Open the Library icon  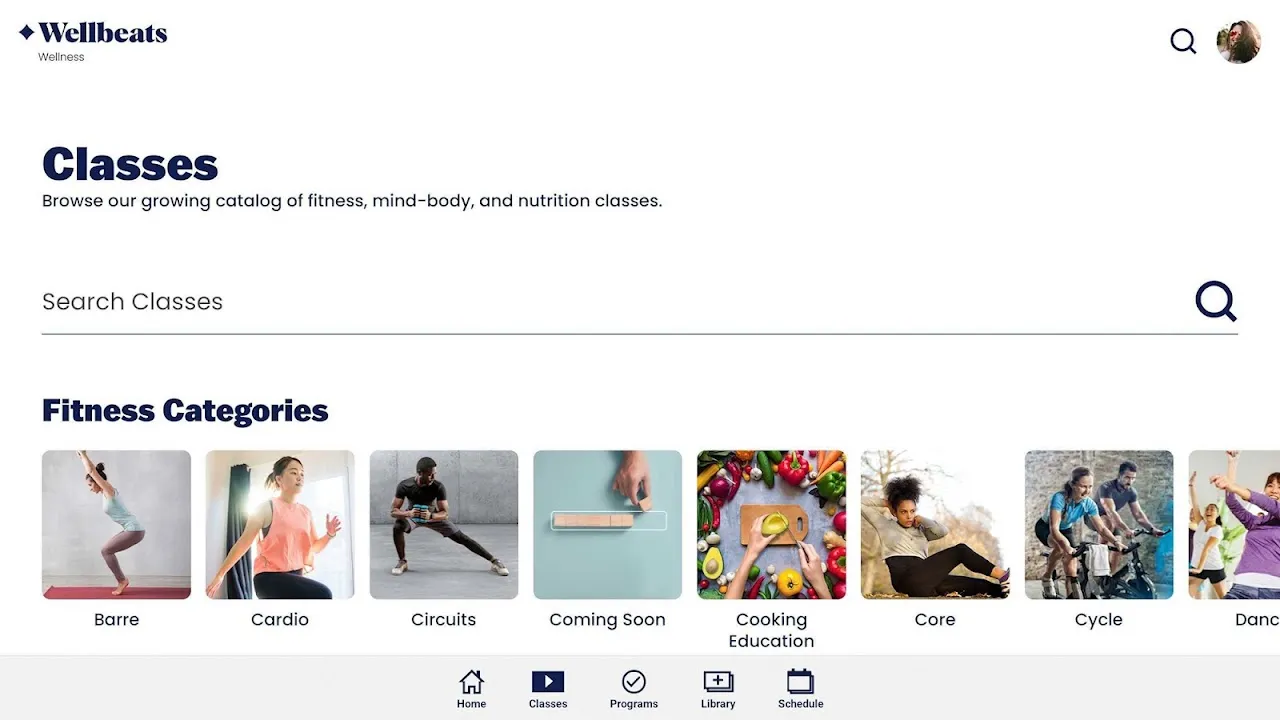(718, 682)
